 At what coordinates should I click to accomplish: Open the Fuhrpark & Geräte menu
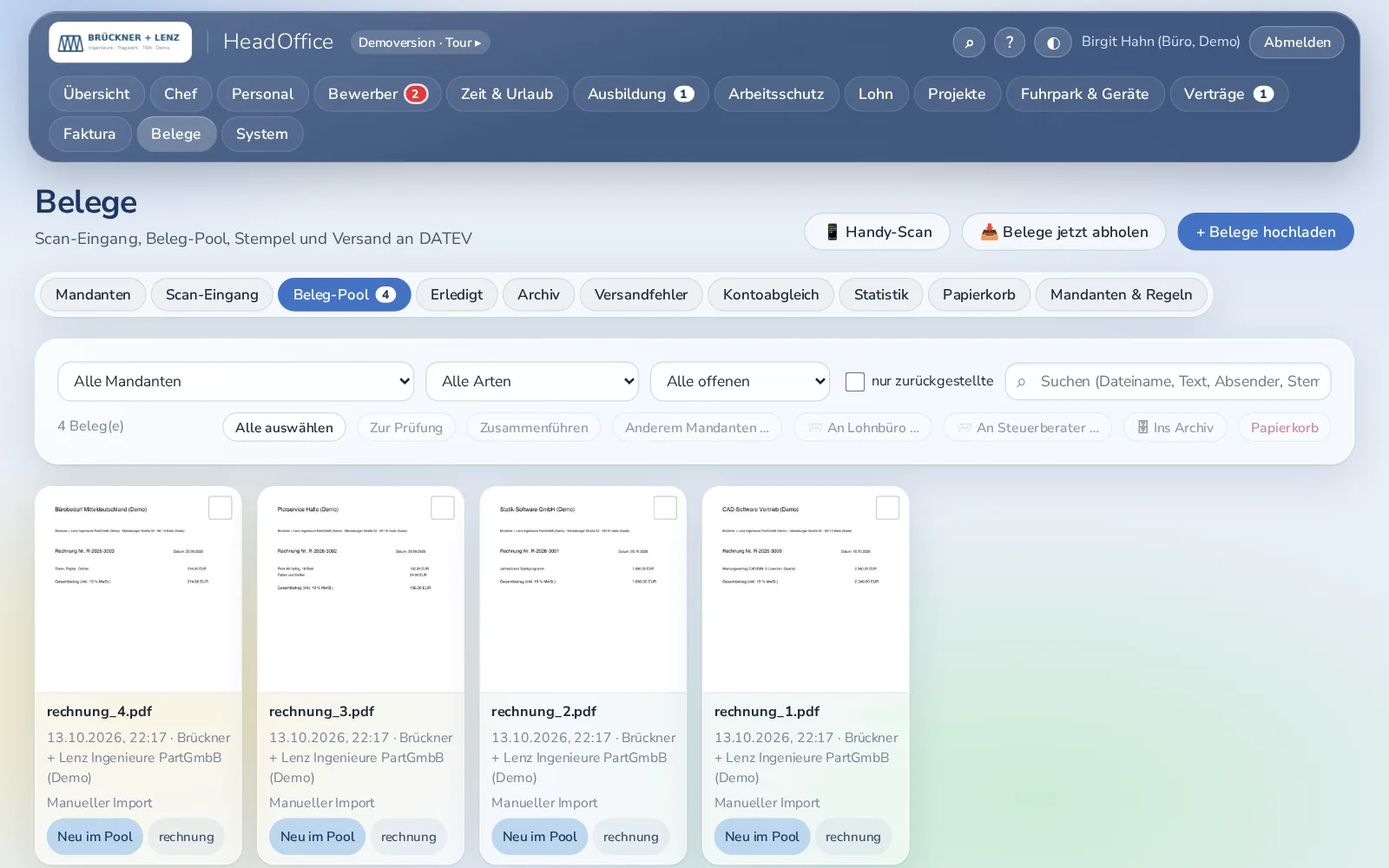(x=1085, y=94)
